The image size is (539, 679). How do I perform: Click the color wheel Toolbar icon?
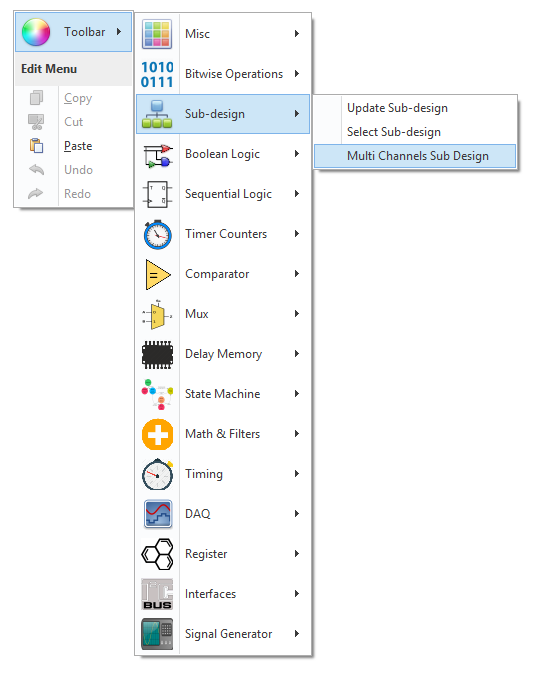[36, 32]
